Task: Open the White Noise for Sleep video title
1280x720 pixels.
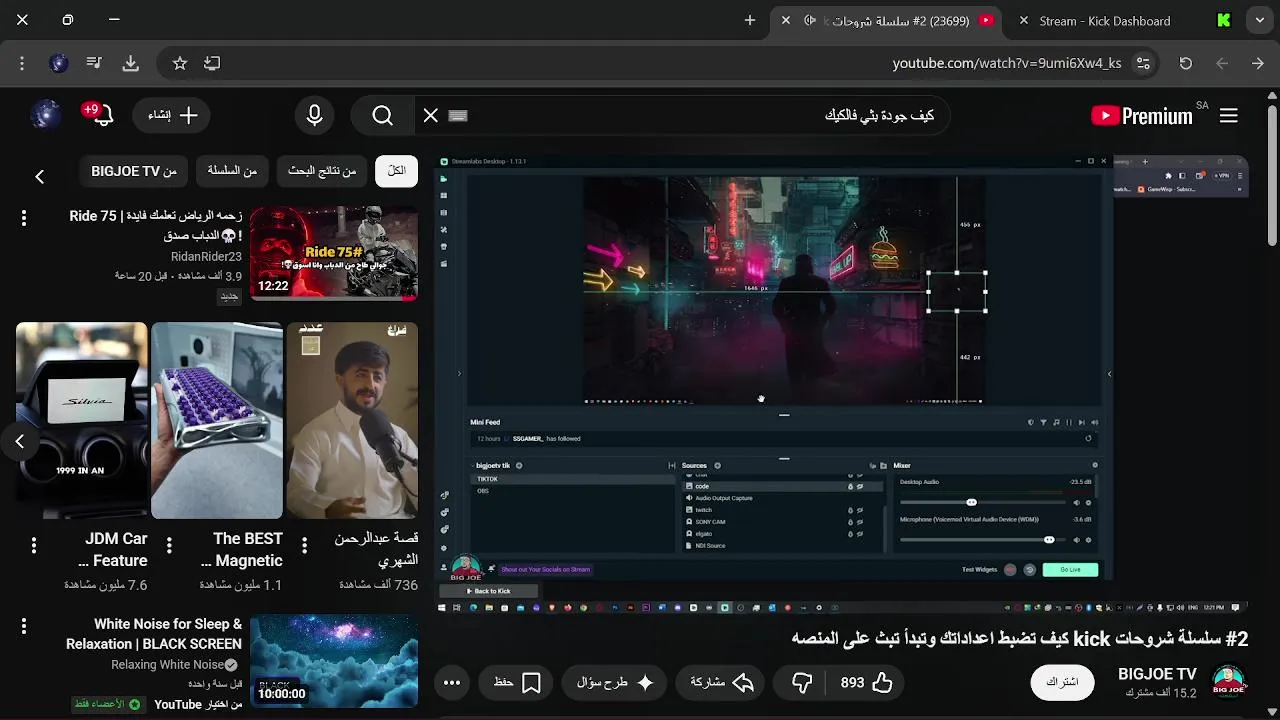Action: click(x=154, y=634)
